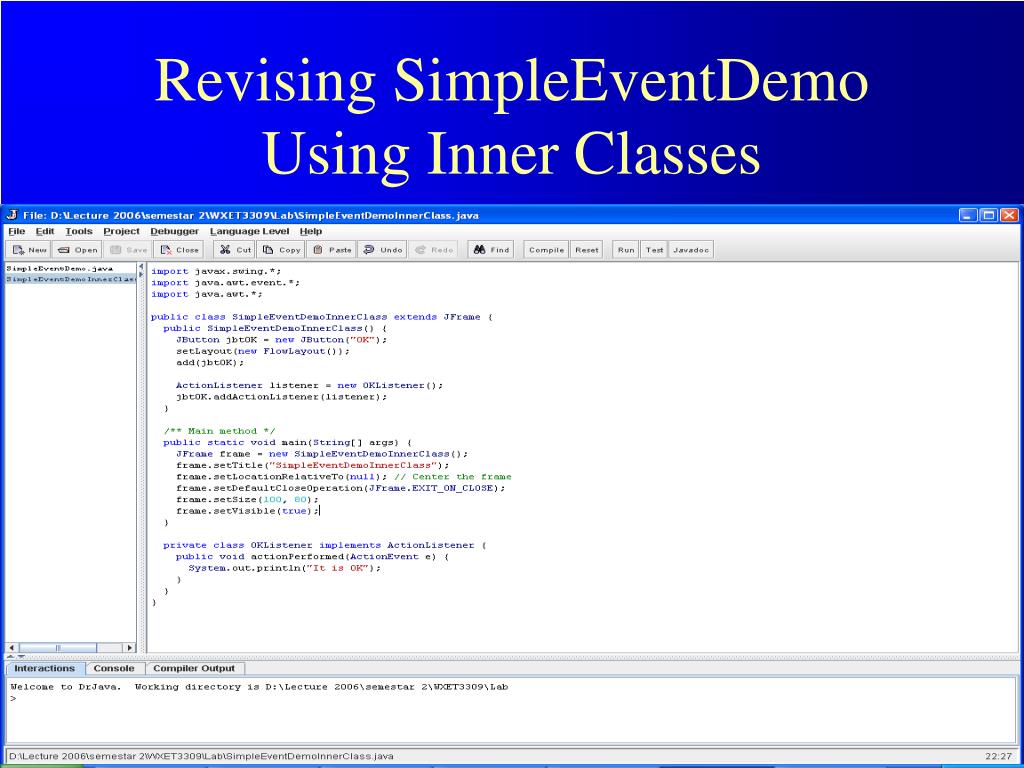Click the frame.setTitle code line

point(312,465)
